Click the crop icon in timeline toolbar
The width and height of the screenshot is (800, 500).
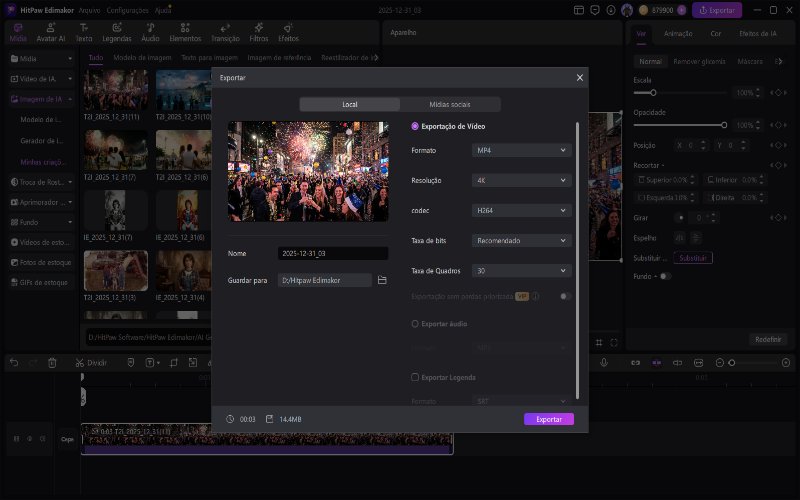173,363
